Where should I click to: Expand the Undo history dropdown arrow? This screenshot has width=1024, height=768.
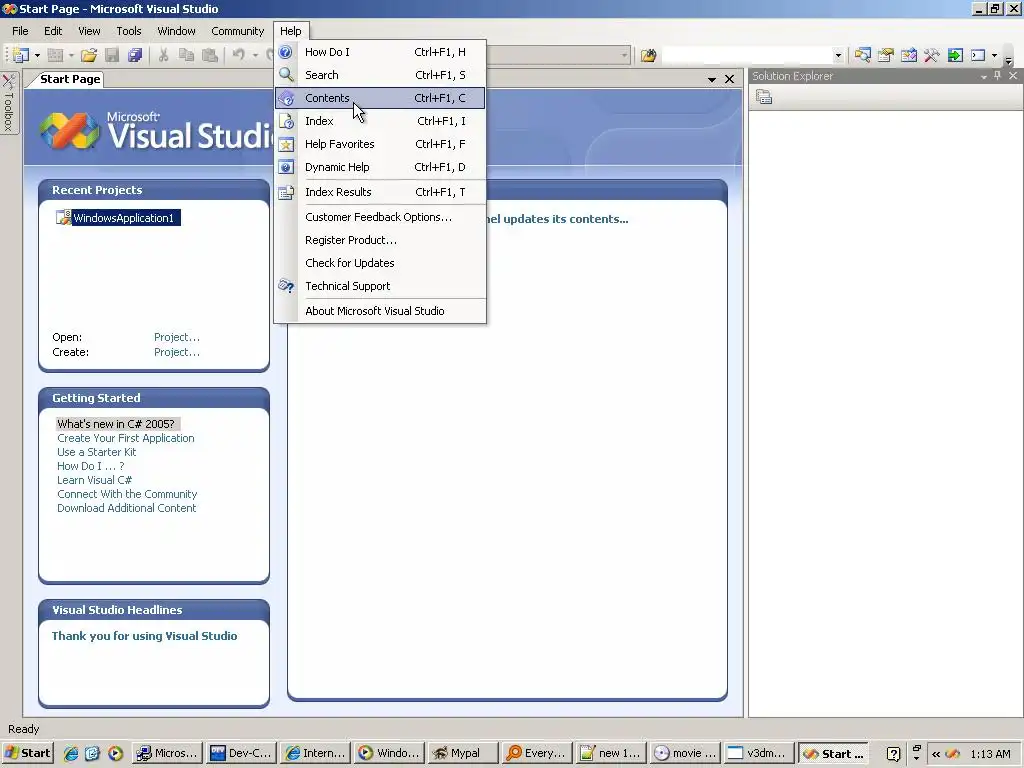pyautogui.click(x=255, y=56)
